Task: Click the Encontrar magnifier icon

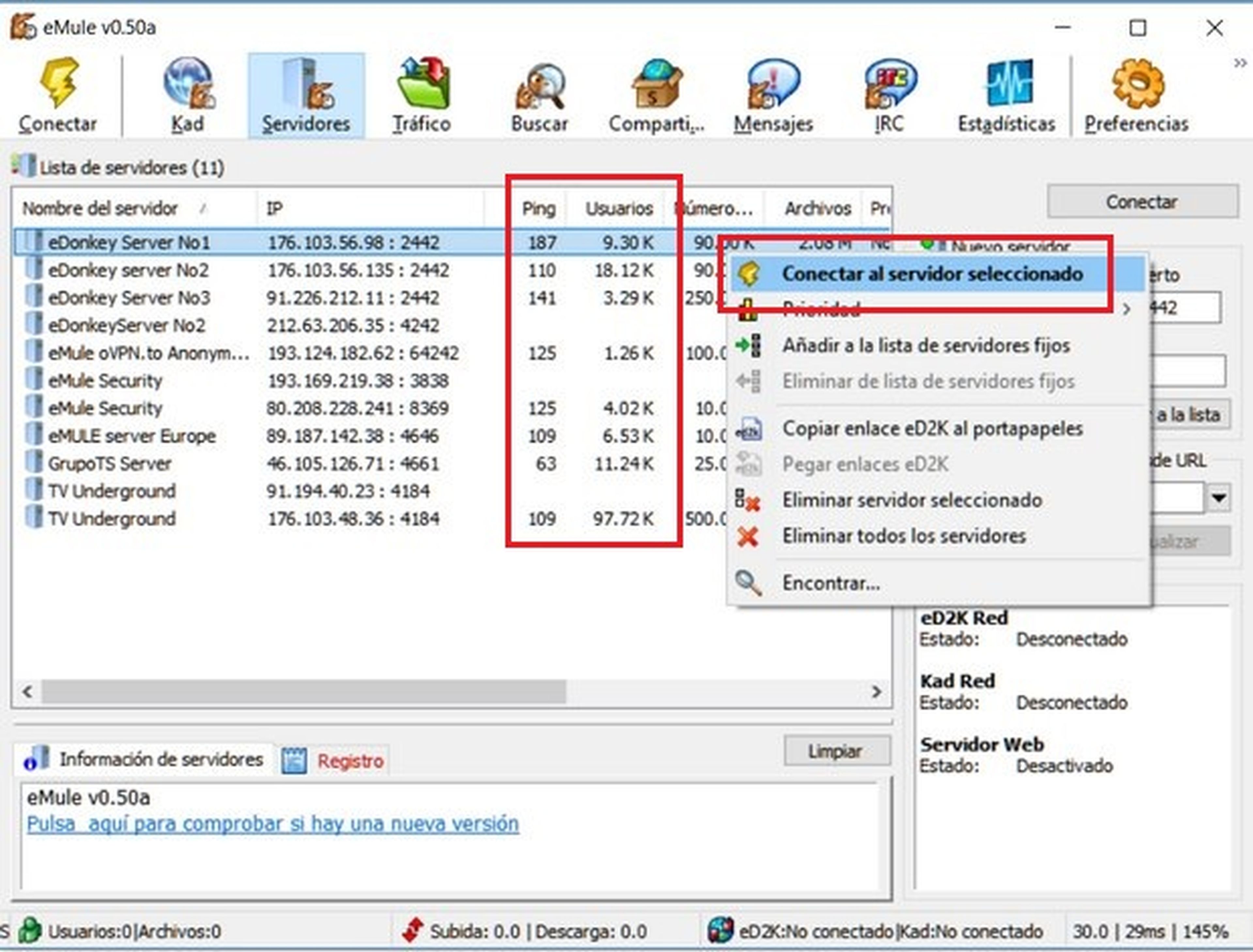Action: click(x=748, y=583)
